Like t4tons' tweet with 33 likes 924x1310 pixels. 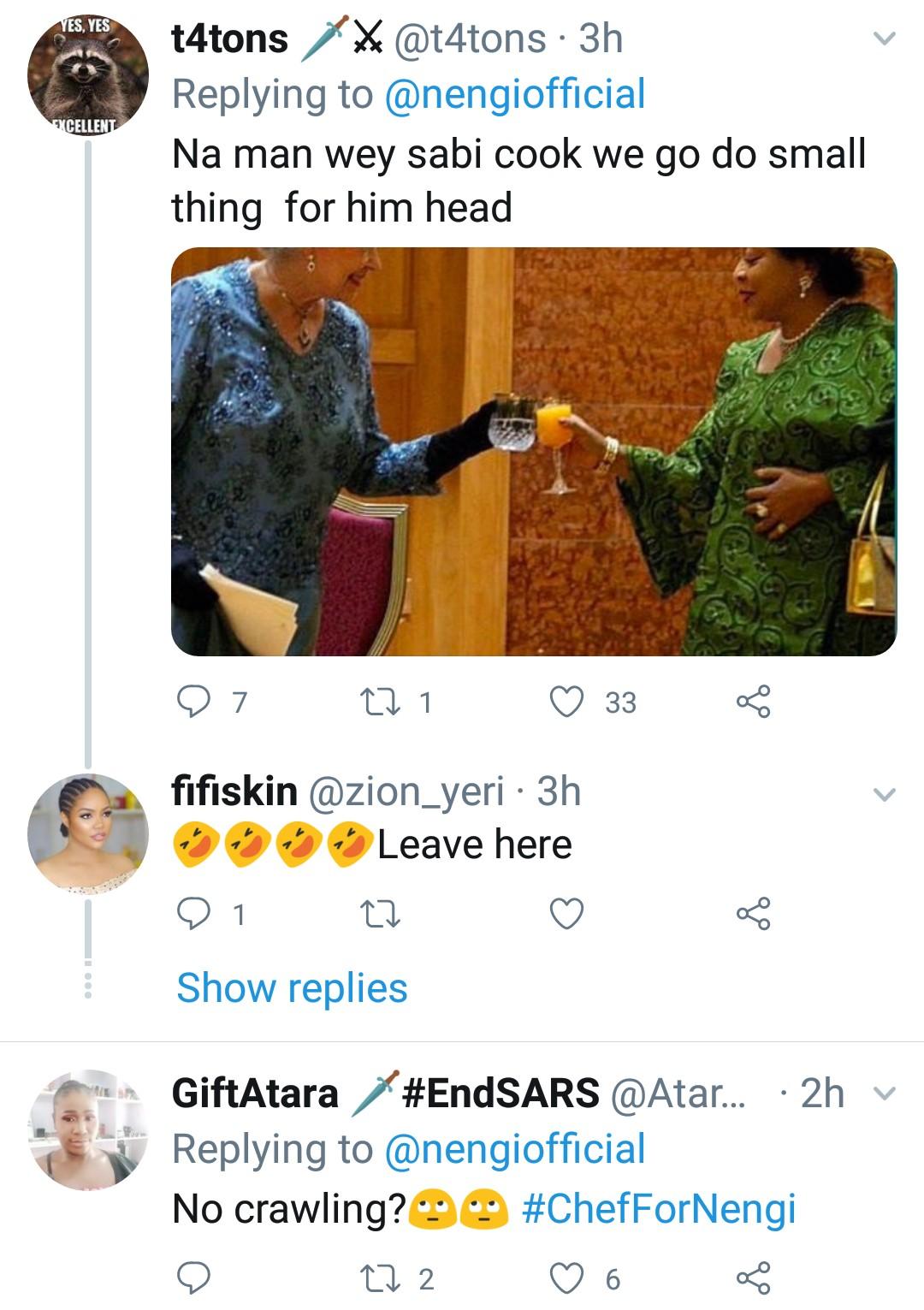pyautogui.click(x=566, y=702)
